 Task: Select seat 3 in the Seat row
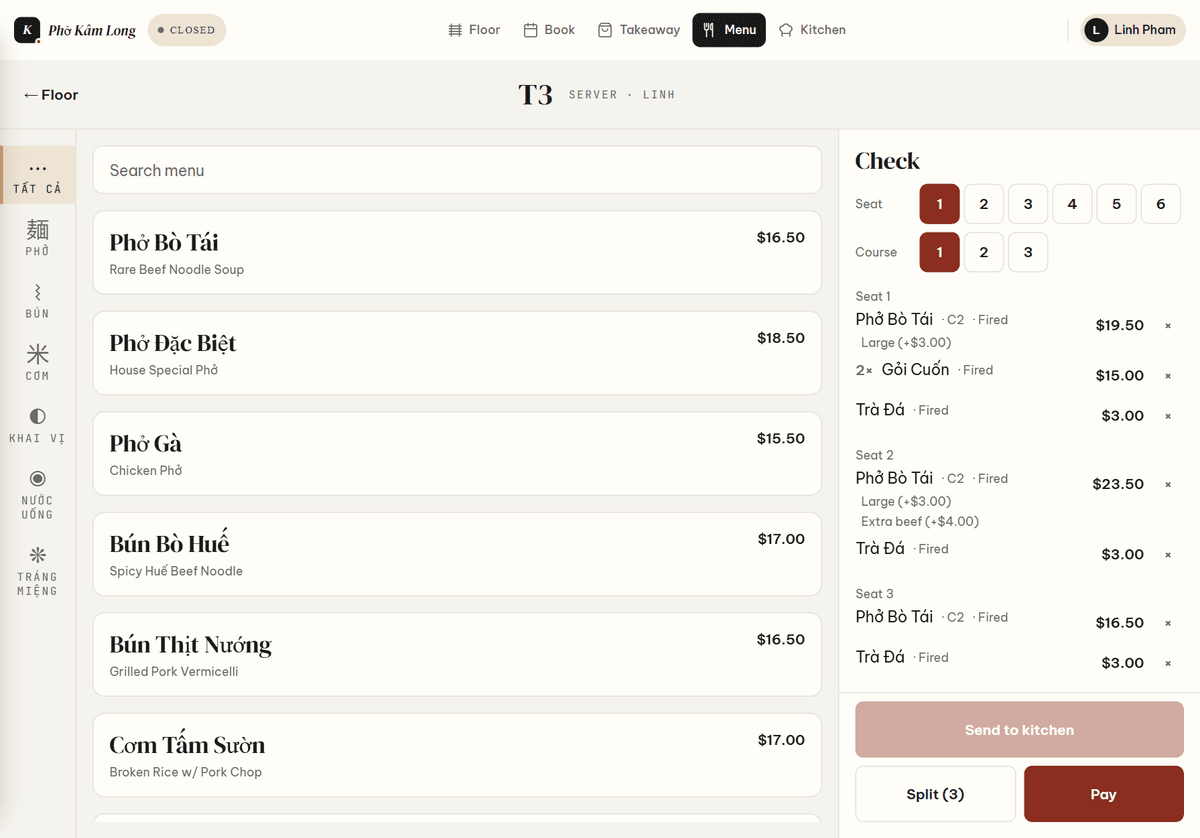[x=1028, y=204]
